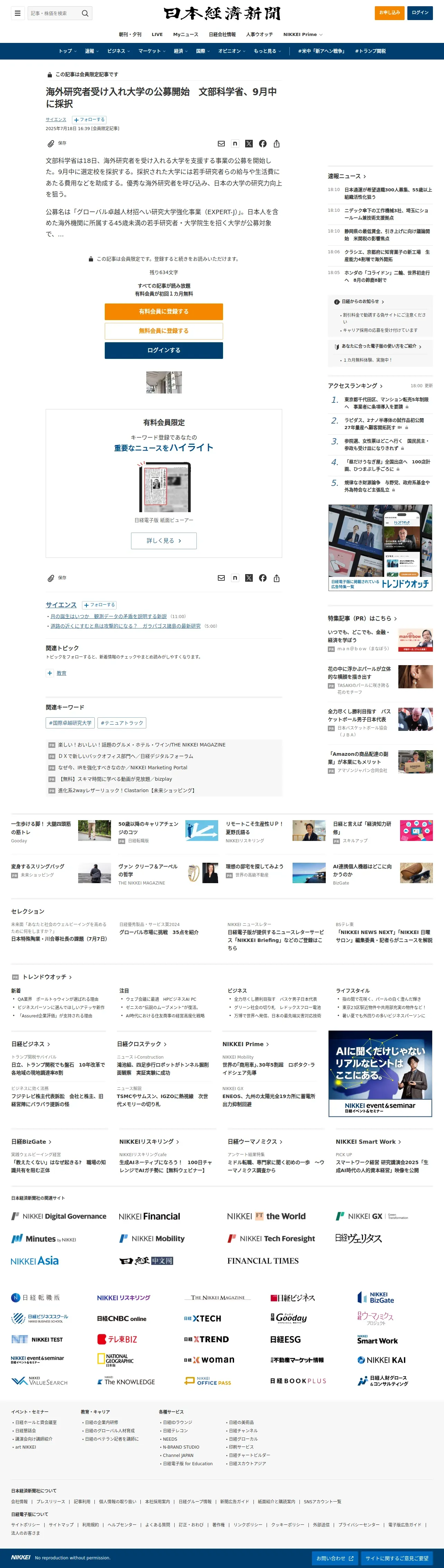Expand ビジネス navigation dropdown
The image size is (444, 1568).
point(119,51)
